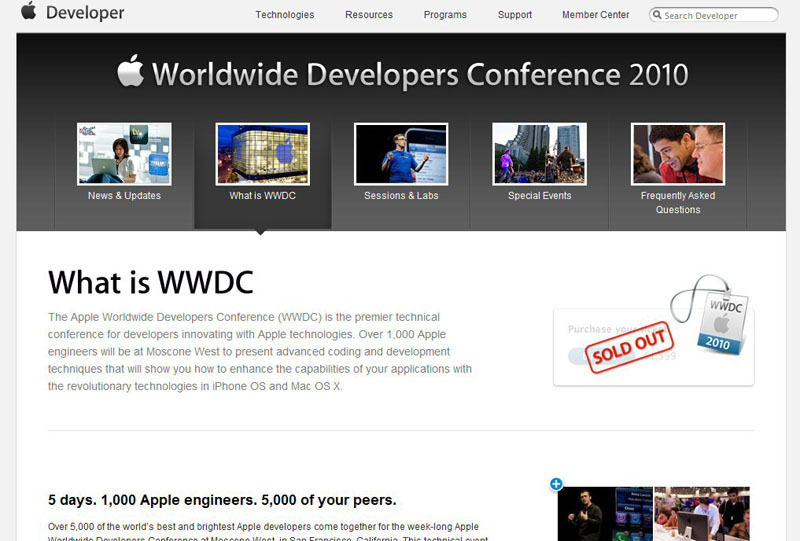Click the SOLD OUT stamp

click(629, 348)
